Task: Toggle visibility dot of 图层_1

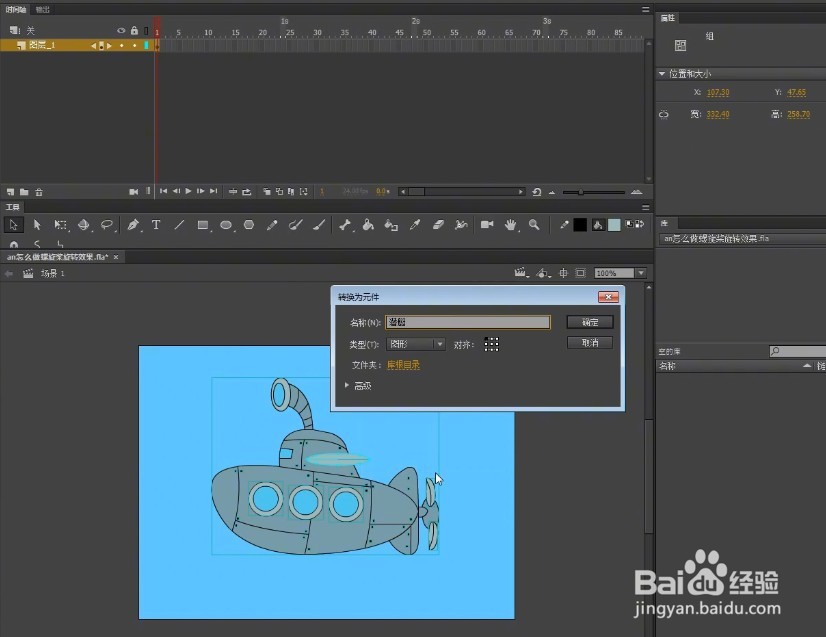Action: click(x=122, y=46)
